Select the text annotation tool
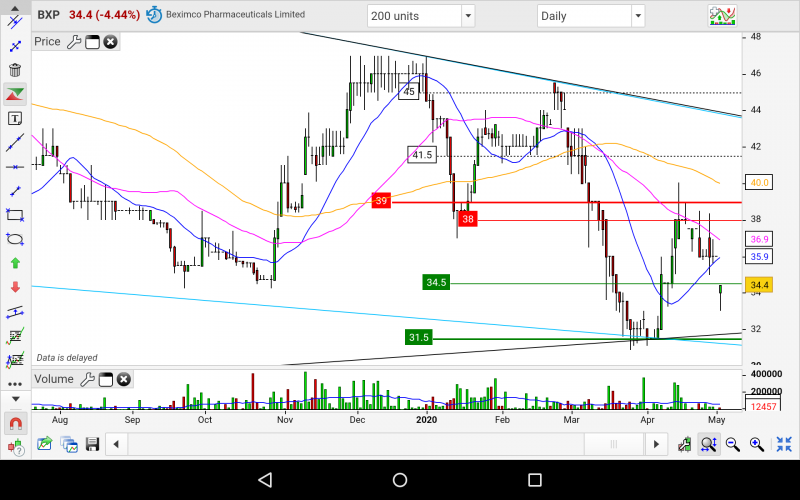This screenshot has height=500, width=800. 15,118
